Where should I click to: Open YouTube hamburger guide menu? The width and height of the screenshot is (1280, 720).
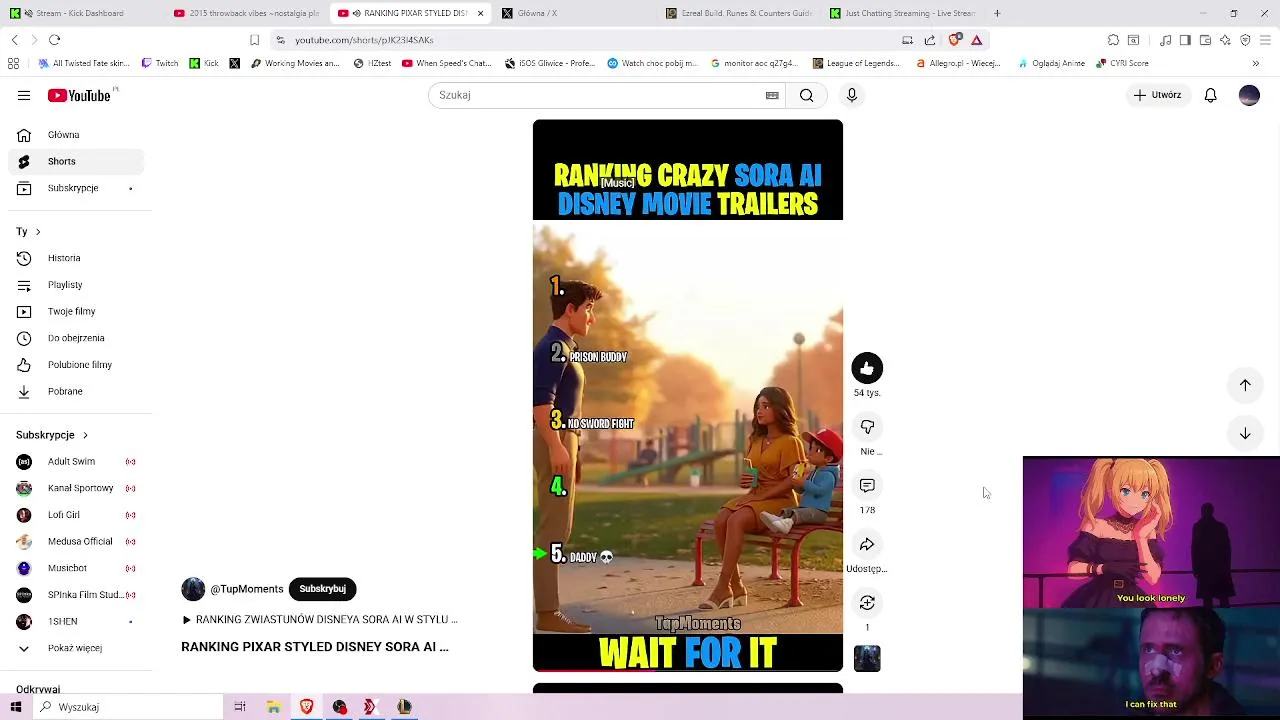(24, 95)
